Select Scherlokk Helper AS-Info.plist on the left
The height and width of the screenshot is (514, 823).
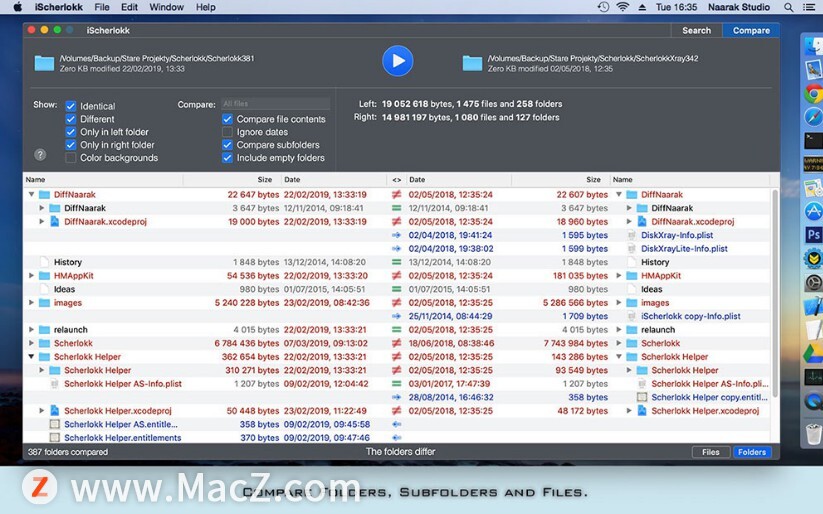[x=123, y=384]
